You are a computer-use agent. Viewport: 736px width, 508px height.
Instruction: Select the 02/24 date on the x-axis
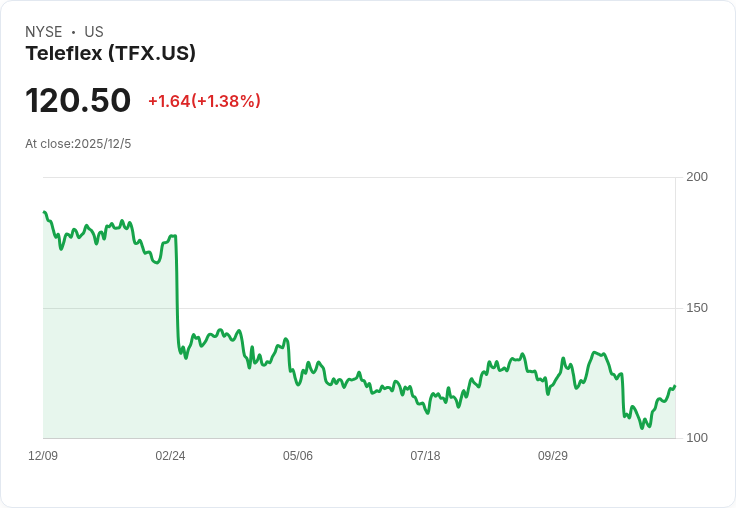tap(170, 456)
